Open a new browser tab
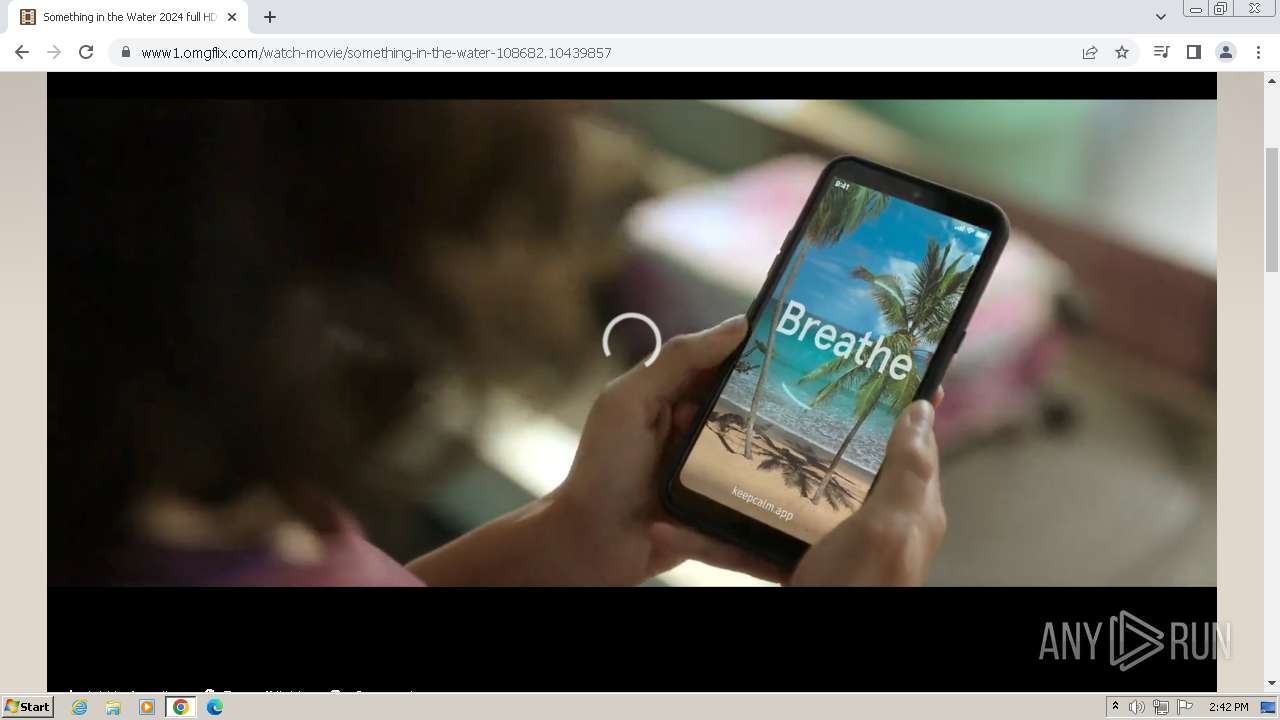Screen dimensions: 1280x720 click(x=270, y=17)
